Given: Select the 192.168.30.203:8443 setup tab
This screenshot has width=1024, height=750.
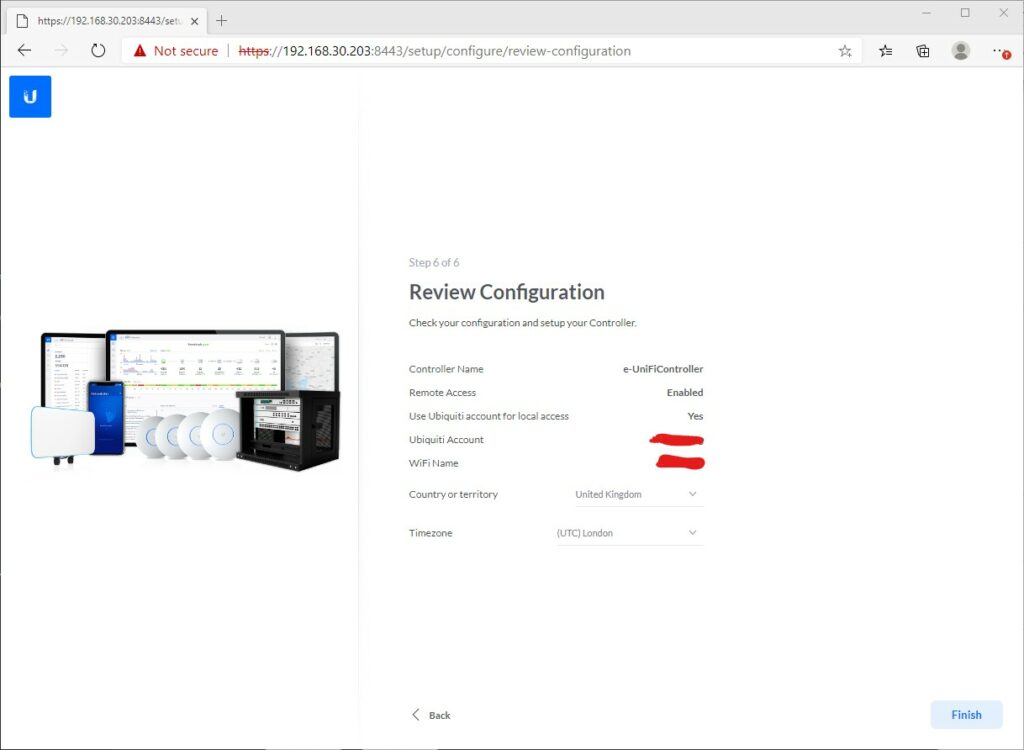Looking at the screenshot, I should click(x=108, y=21).
